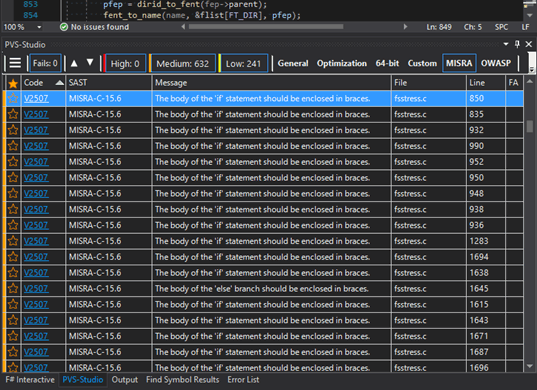The width and height of the screenshot is (537, 390).
Task: Toggle the MISRA warnings group button
Action: 459,63
